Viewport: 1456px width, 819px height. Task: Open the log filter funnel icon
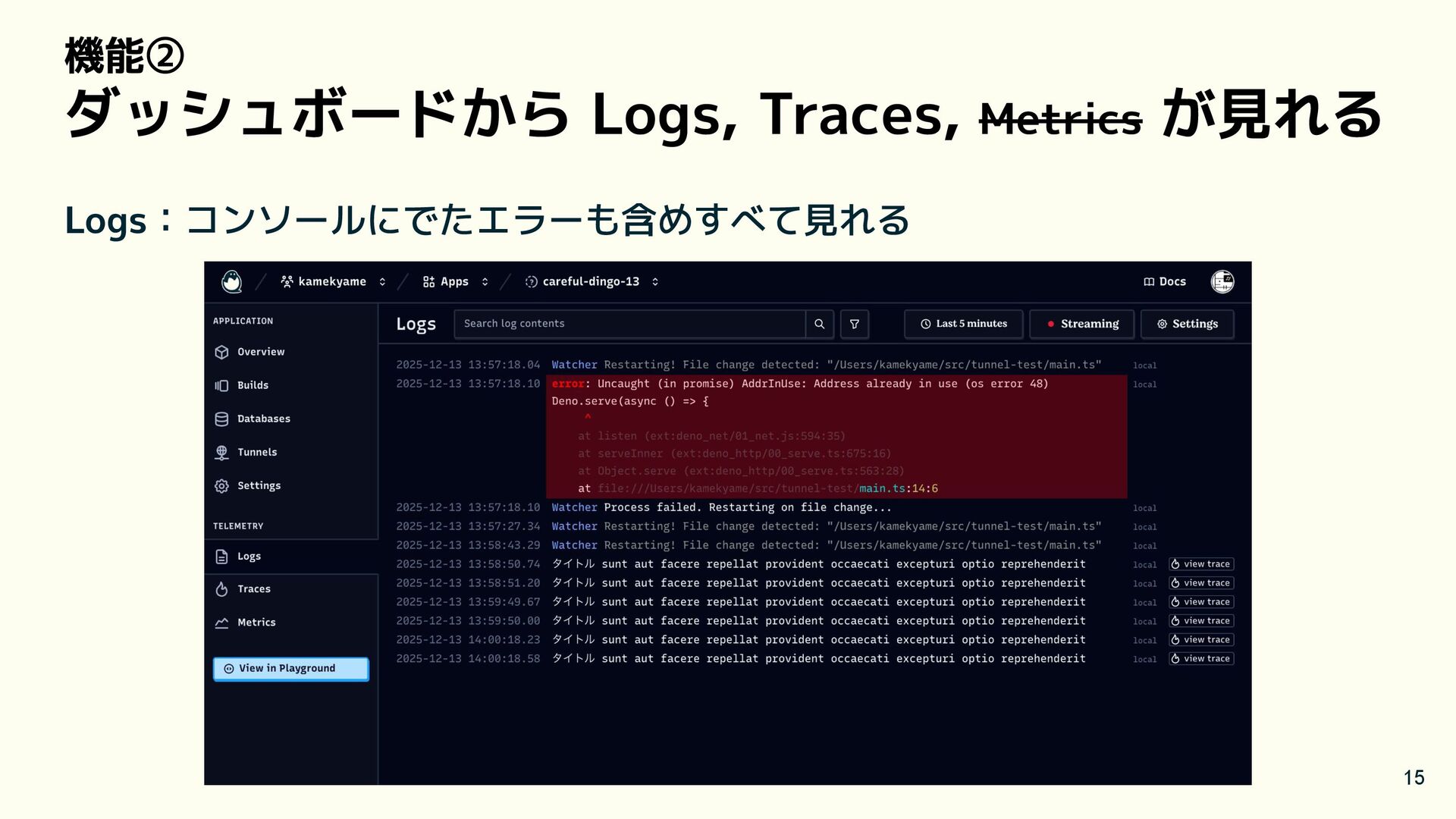pyautogui.click(x=854, y=324)
